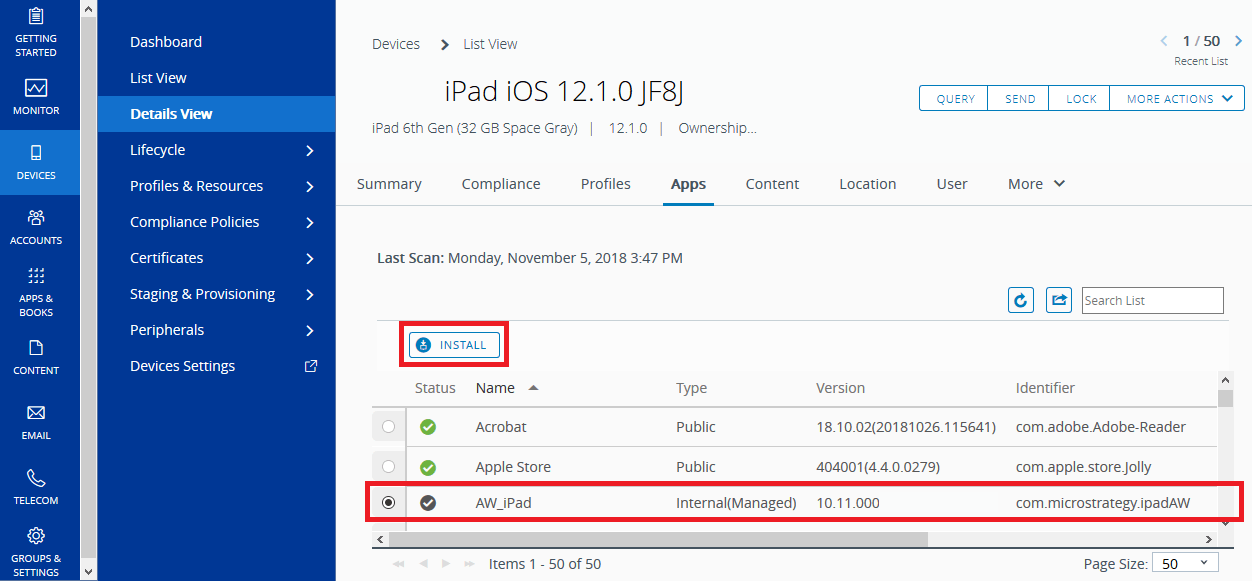Sort by Name ascending arrow
This screenshot has width=1252, height=581.
(x=533, y=388)
